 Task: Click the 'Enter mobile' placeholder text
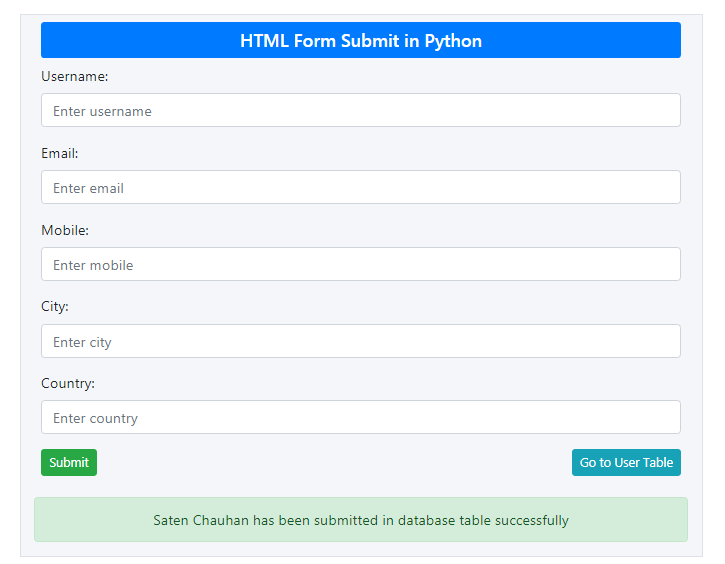click(93, 265)
